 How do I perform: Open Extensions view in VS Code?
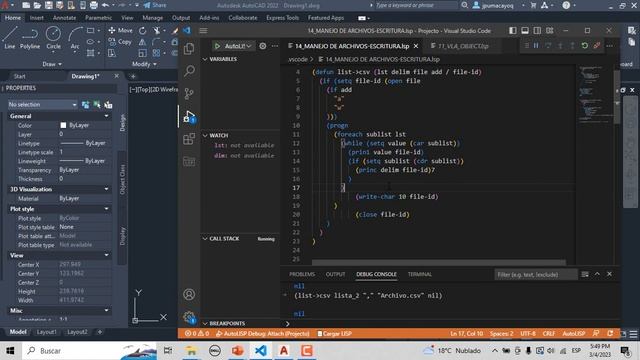tap(189, 139)
